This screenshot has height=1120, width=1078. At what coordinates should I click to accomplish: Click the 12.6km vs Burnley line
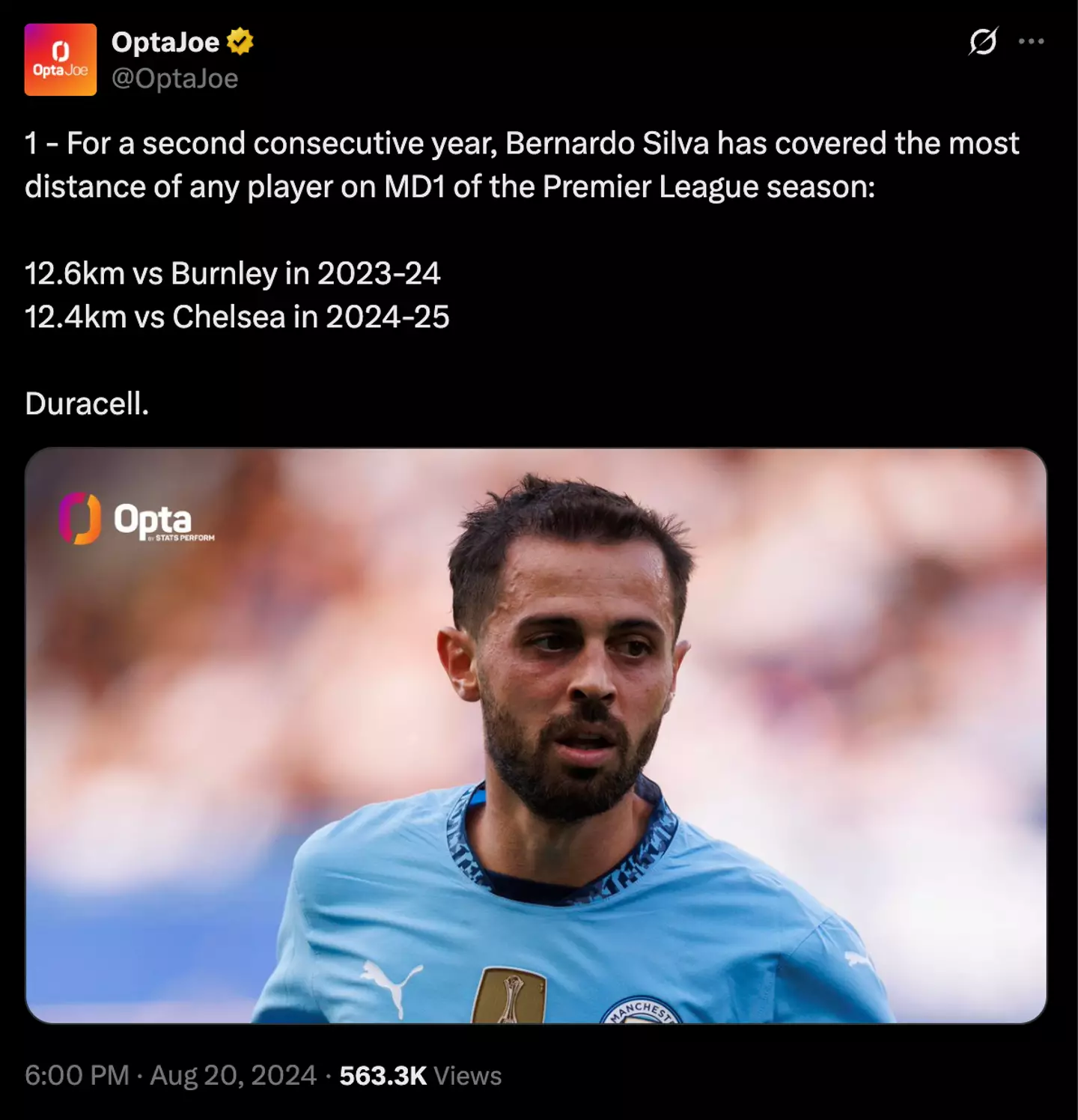[x=232, y=274]
